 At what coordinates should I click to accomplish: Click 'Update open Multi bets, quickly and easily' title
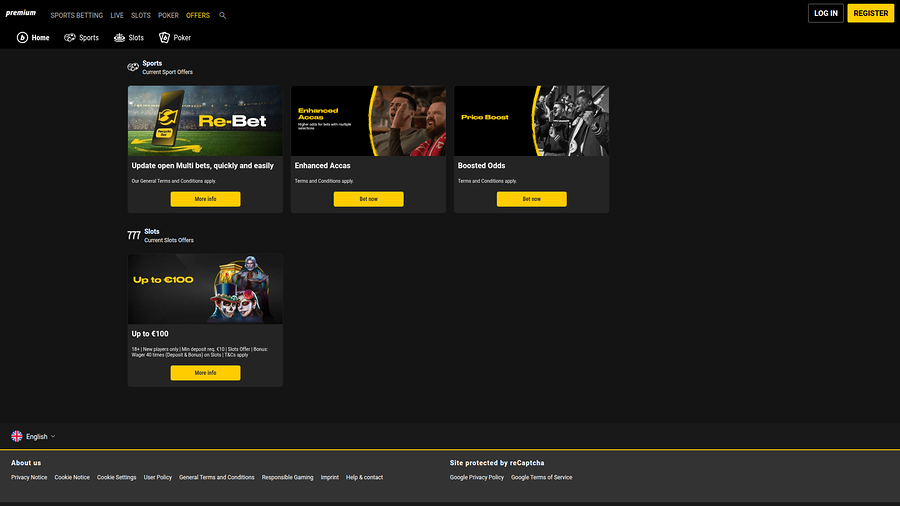point(203,166)
